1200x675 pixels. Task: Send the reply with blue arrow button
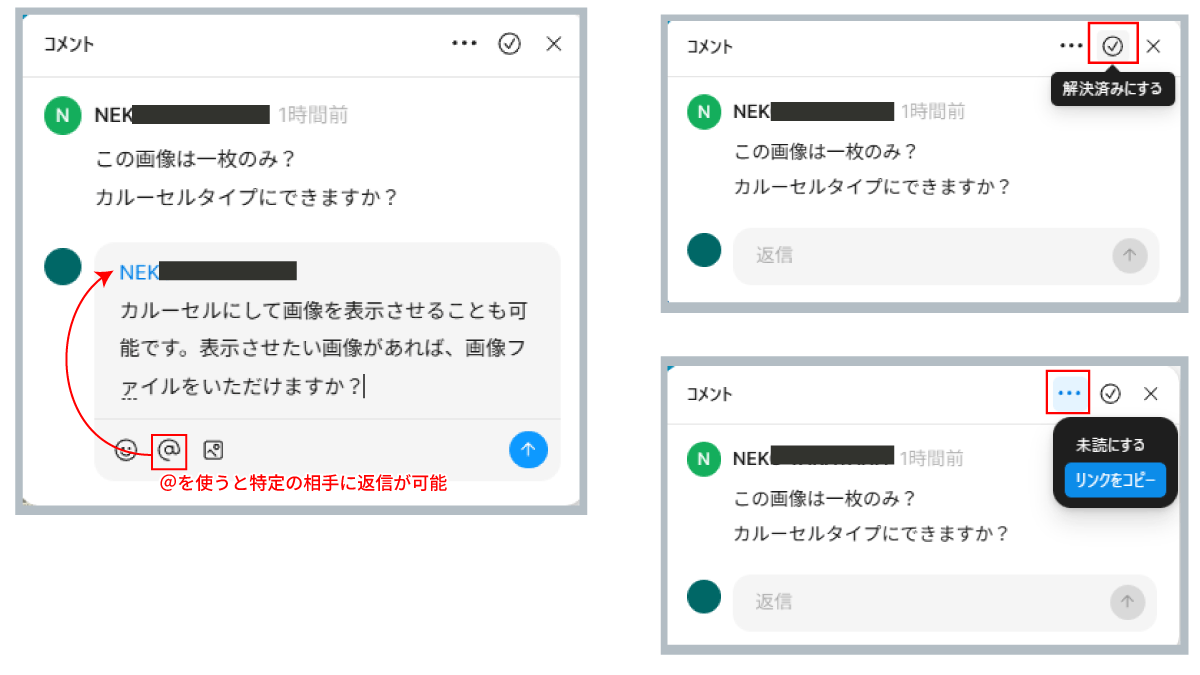tap(528, 450)
